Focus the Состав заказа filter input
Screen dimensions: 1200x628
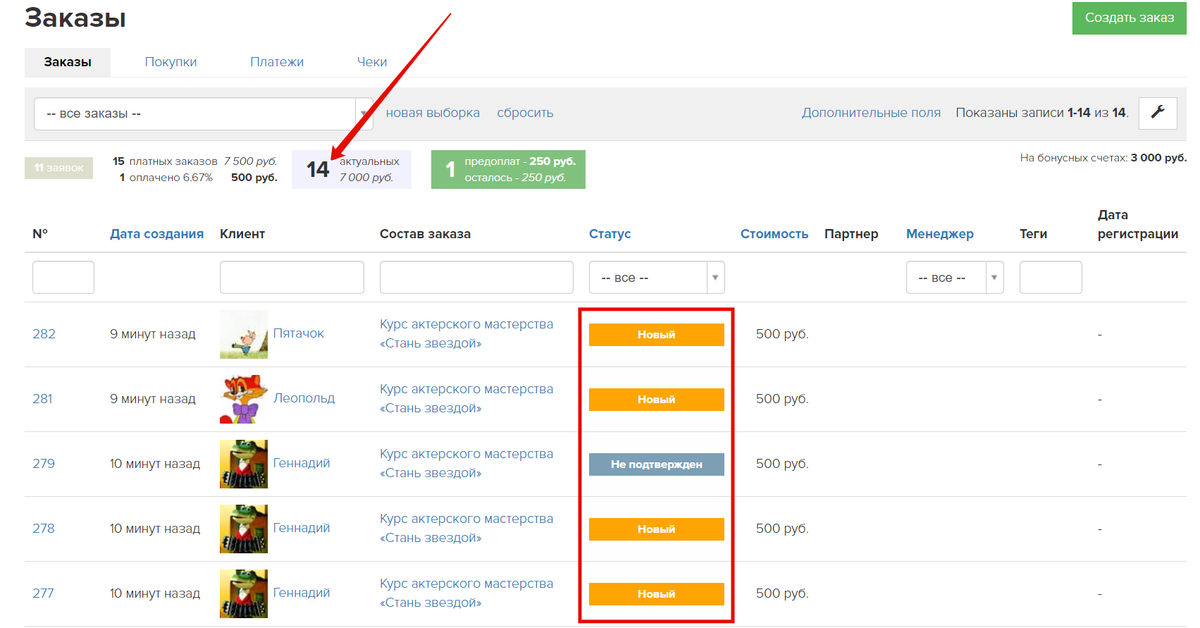coord(477,277)
